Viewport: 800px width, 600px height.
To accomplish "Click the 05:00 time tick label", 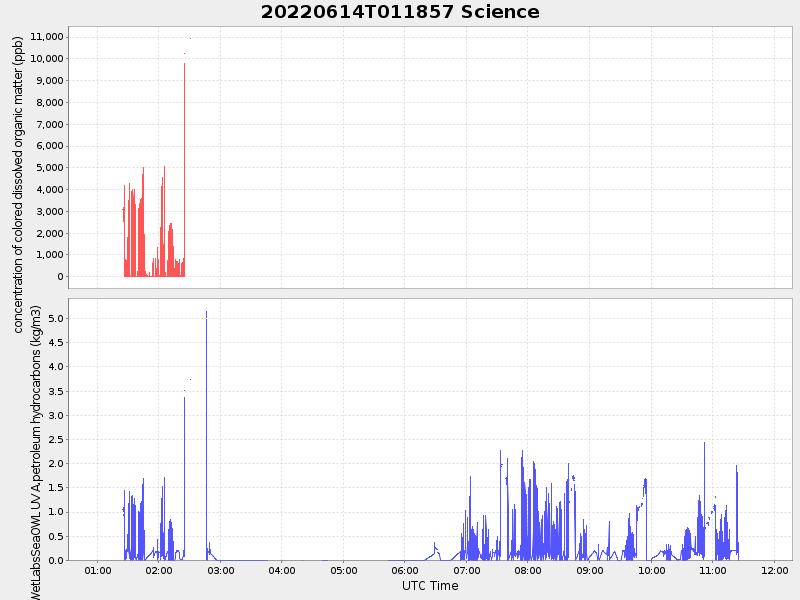I will (343, 570).
